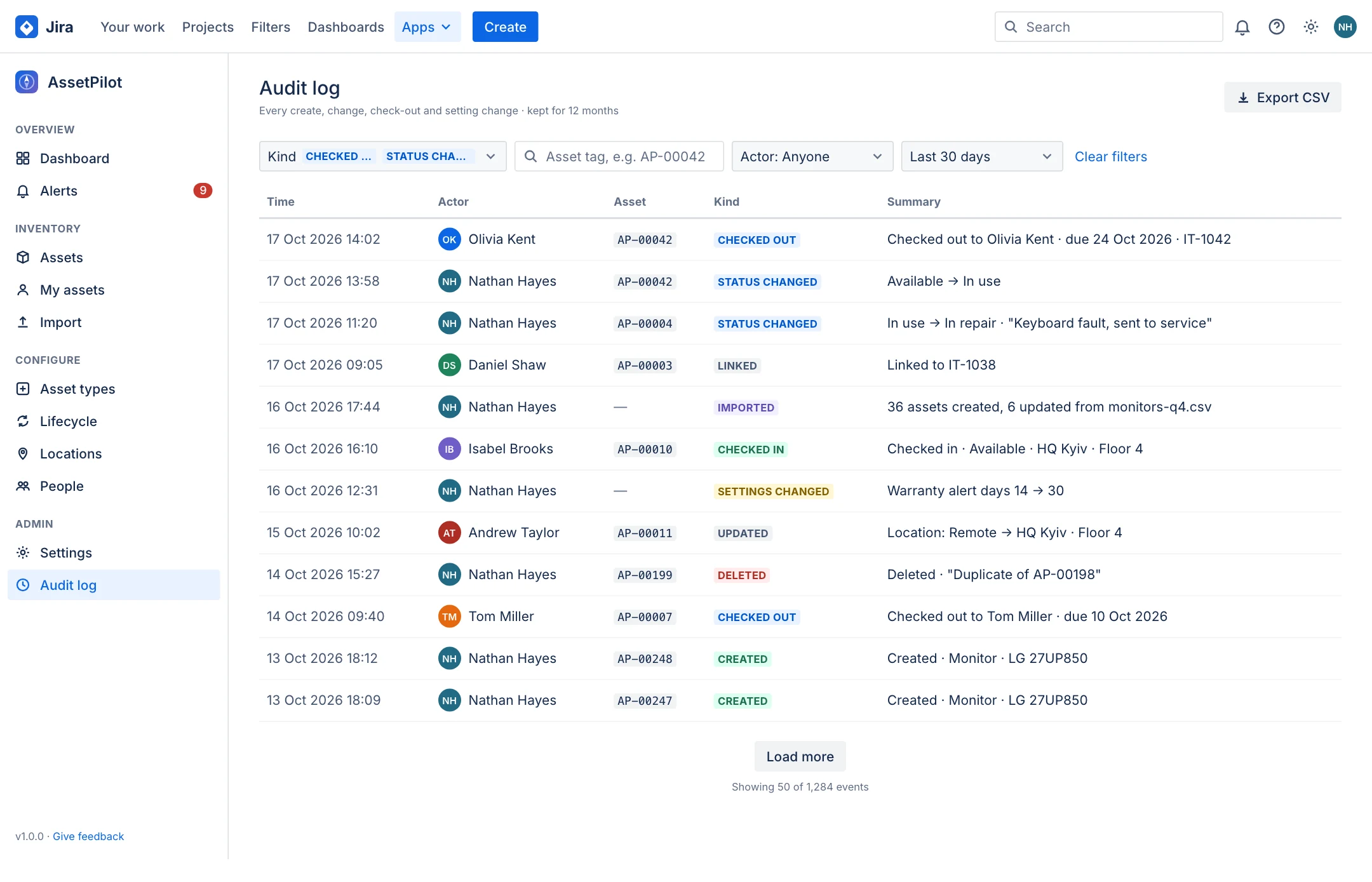Open Import in the sidebar
Screen dimensions: 1372x882
[x=114, y=322]
